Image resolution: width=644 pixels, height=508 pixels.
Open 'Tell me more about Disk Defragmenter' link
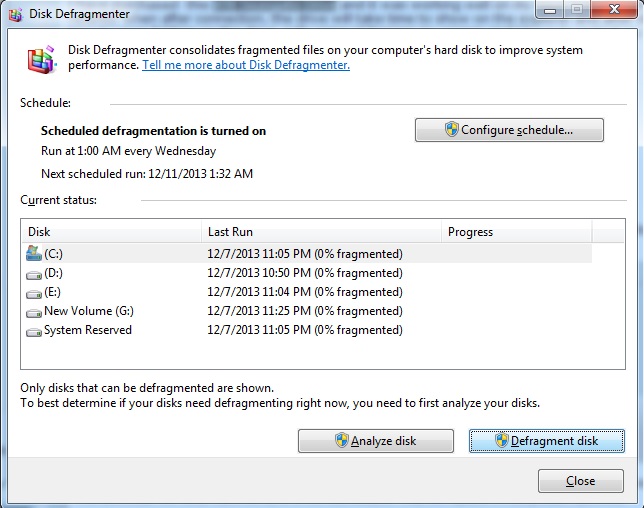coord(246,65)
